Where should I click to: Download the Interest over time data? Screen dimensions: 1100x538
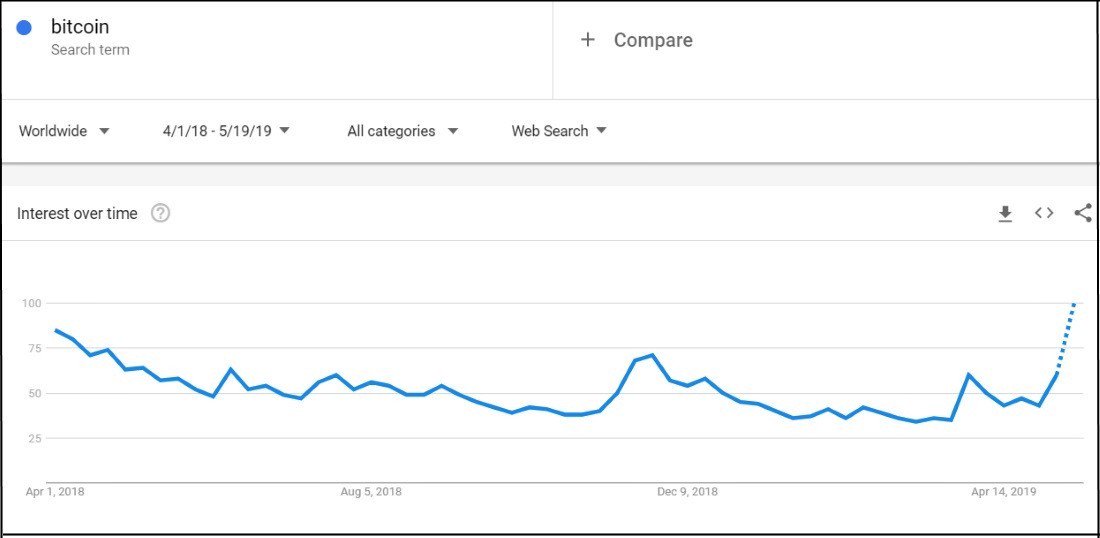click(x=1005, y=213)
